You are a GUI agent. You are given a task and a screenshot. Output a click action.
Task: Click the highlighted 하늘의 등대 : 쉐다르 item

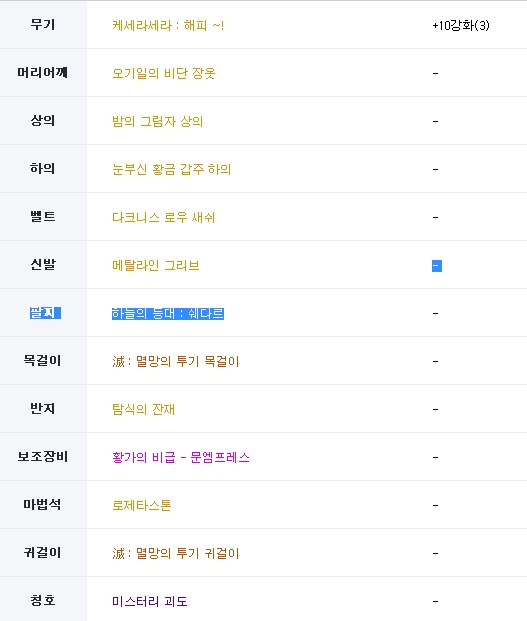168,314
